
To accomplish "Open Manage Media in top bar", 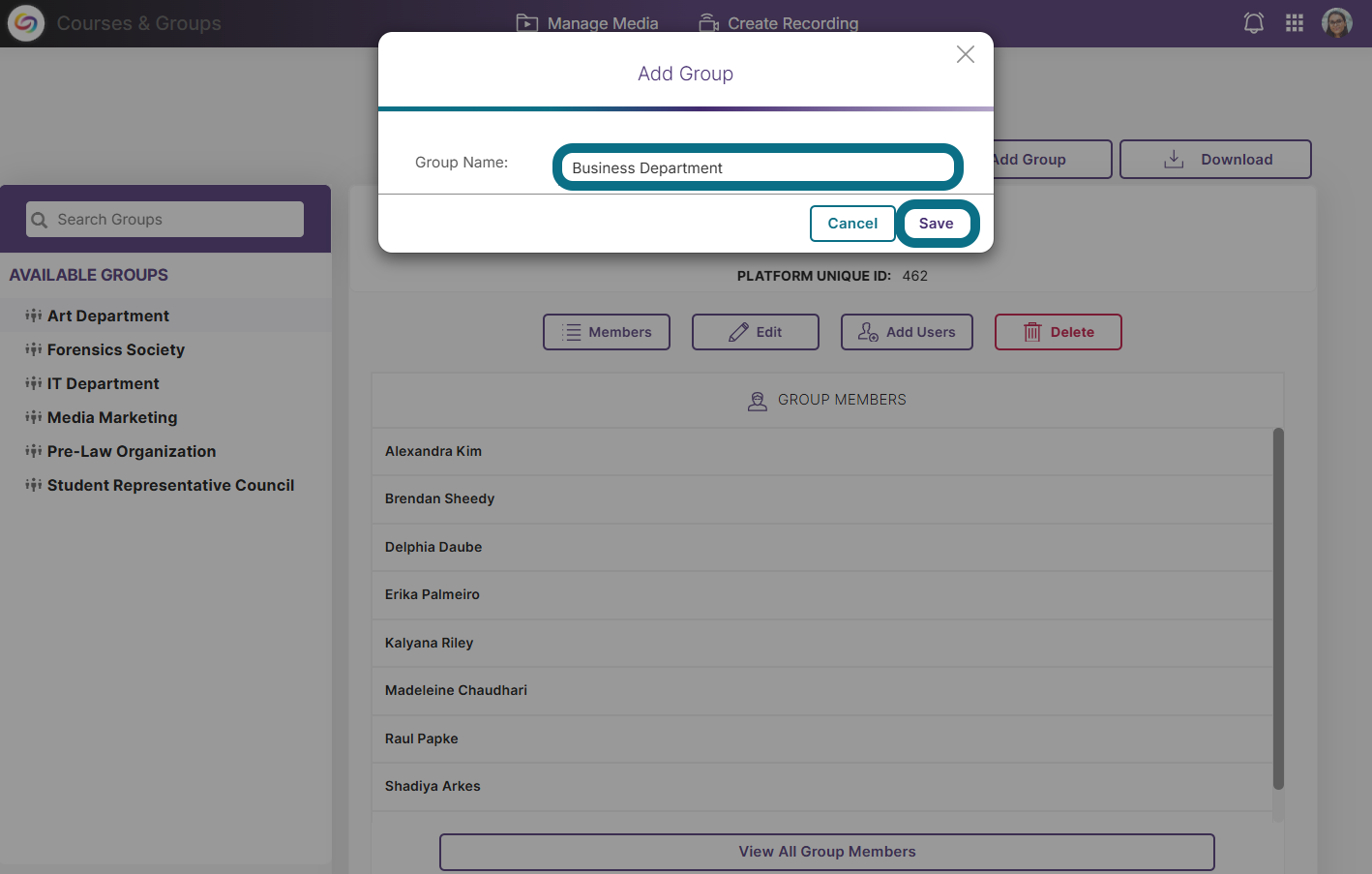I will click(x=587, y=23).
